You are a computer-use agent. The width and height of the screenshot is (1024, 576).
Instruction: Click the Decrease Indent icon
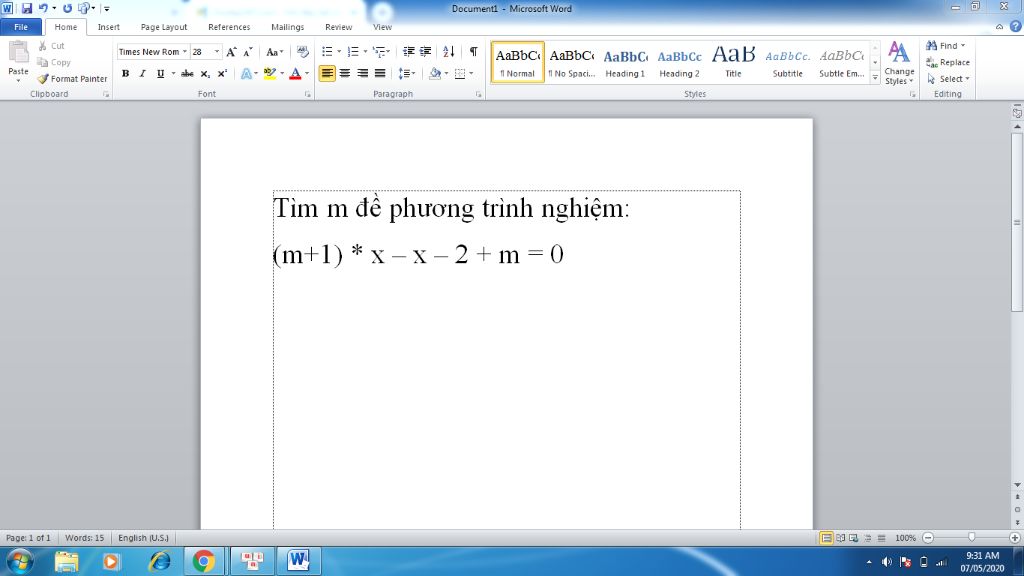point(409,52)
